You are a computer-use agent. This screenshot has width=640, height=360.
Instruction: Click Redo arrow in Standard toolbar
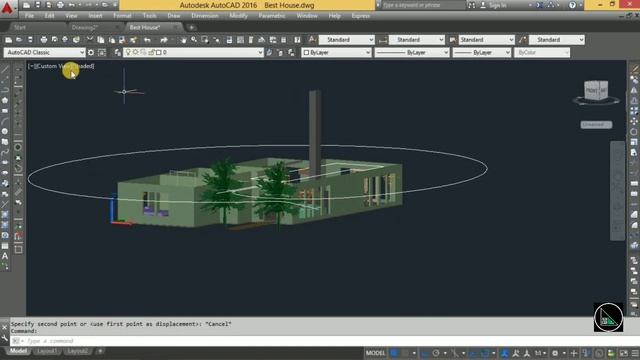point(164,40)
